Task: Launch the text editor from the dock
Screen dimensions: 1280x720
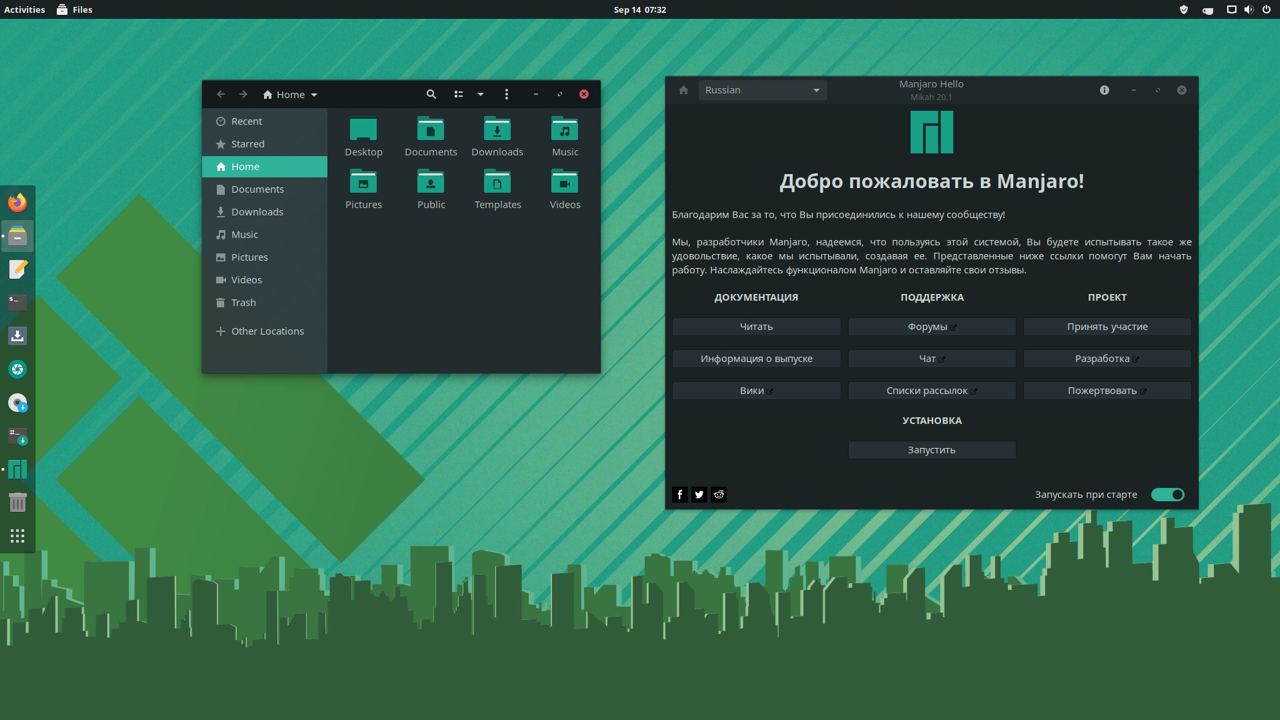Action: (17, 269)
